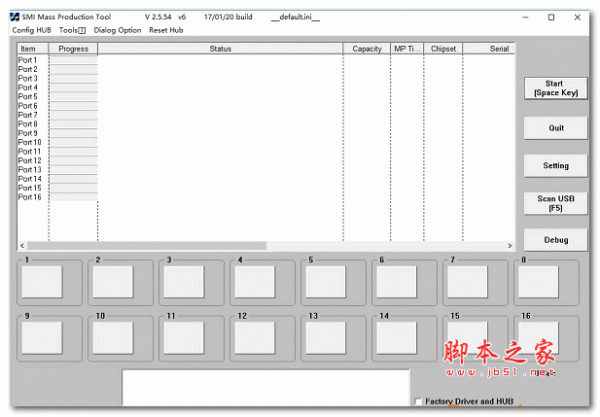Click the Port 8 progress bar
The image size is (600, 417).
pyautogui.click(x=73, y=124)
